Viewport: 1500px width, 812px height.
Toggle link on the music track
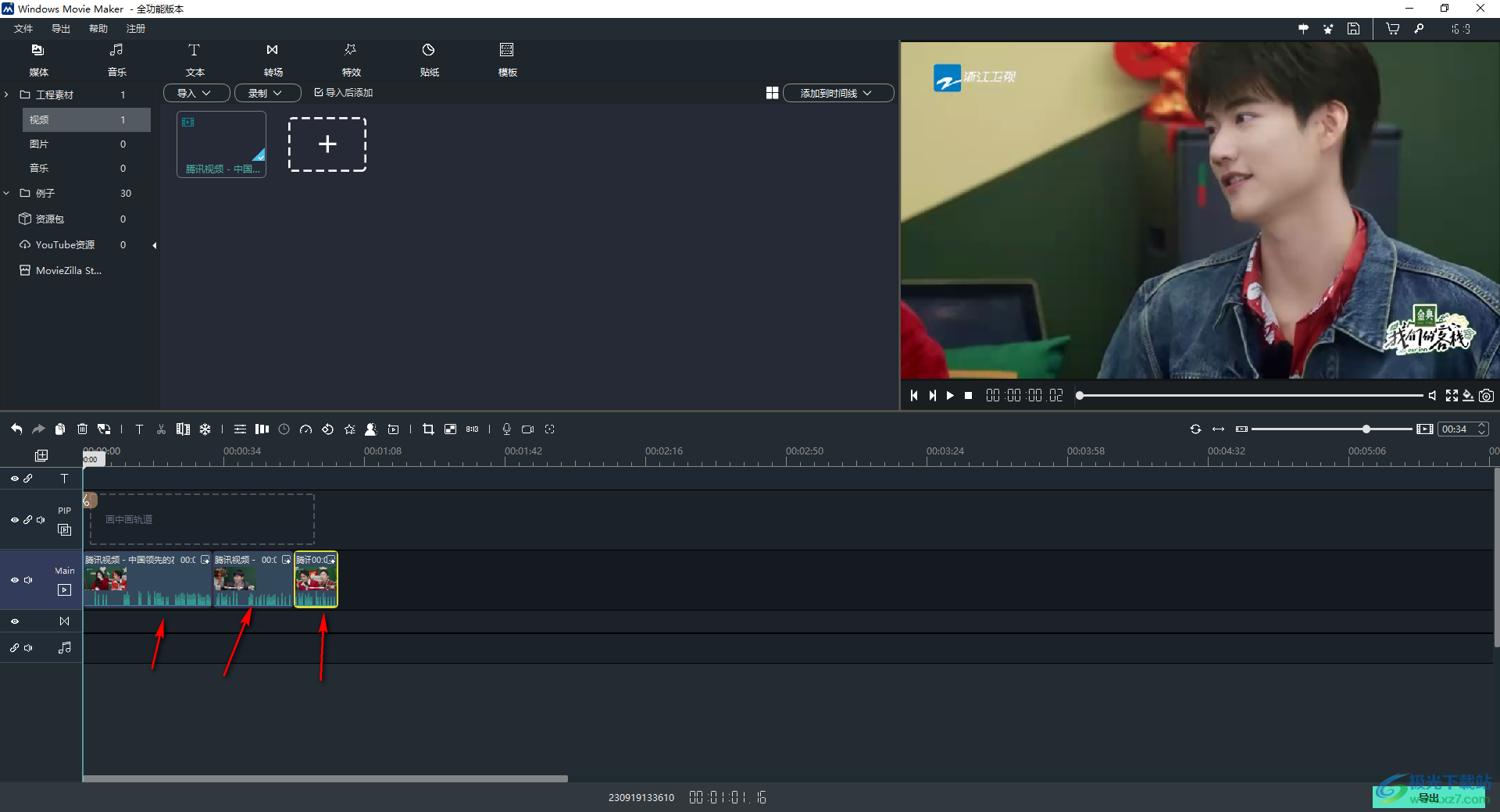(x=14, y=648)
